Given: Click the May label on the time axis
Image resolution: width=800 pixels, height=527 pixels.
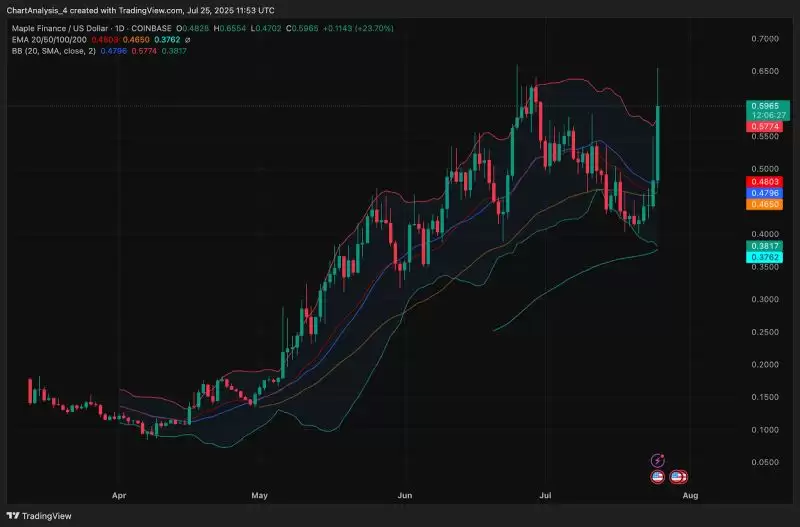Looking at the screenshot, I should click(261, 495).
